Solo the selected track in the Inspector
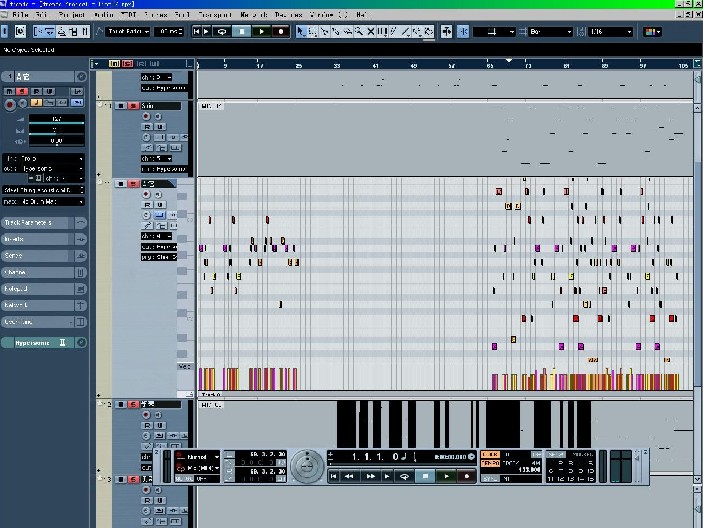 [x=21, y=90]
